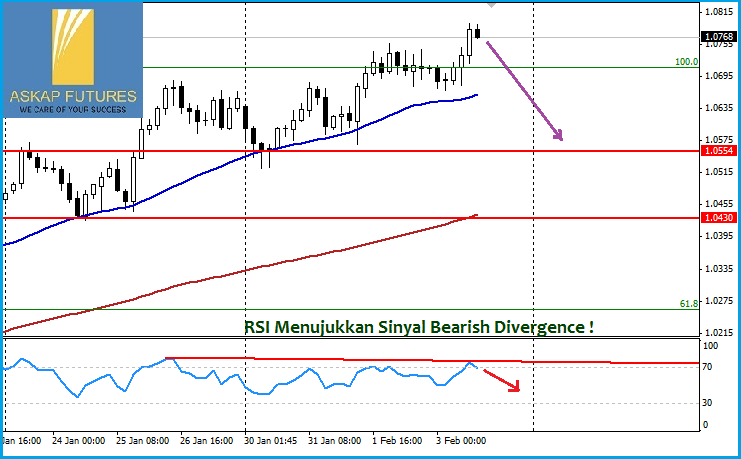The image size is (741, 459).
Task: Click the RSI Bearish Divergence text label
Action: pos(419,326)
